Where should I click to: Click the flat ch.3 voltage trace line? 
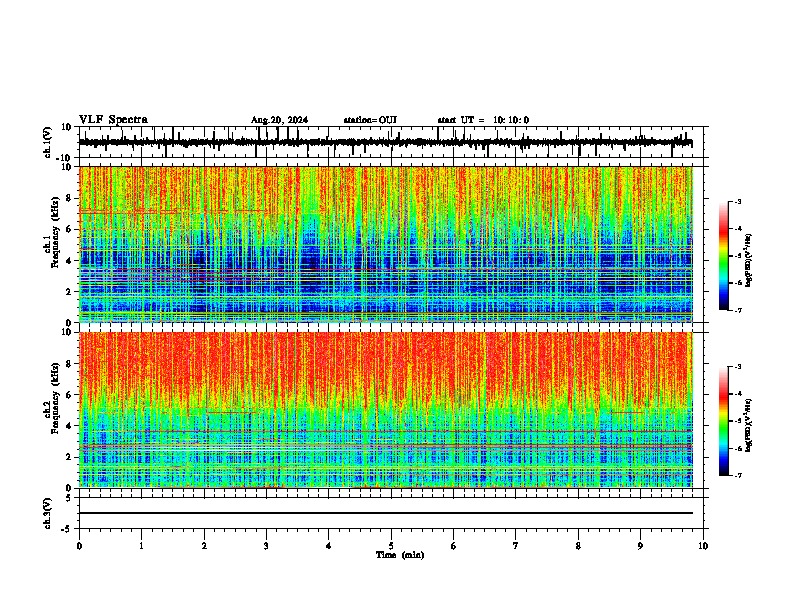385,513
